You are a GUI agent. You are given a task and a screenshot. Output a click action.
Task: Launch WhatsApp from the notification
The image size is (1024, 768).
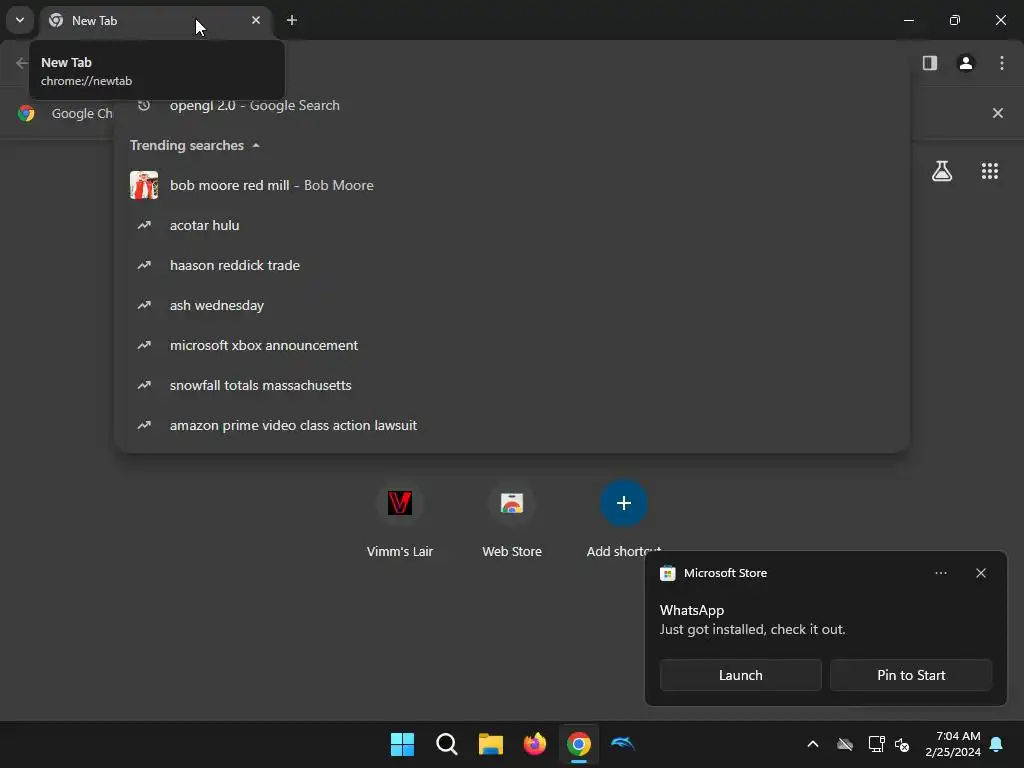click(x=741, y=675)
